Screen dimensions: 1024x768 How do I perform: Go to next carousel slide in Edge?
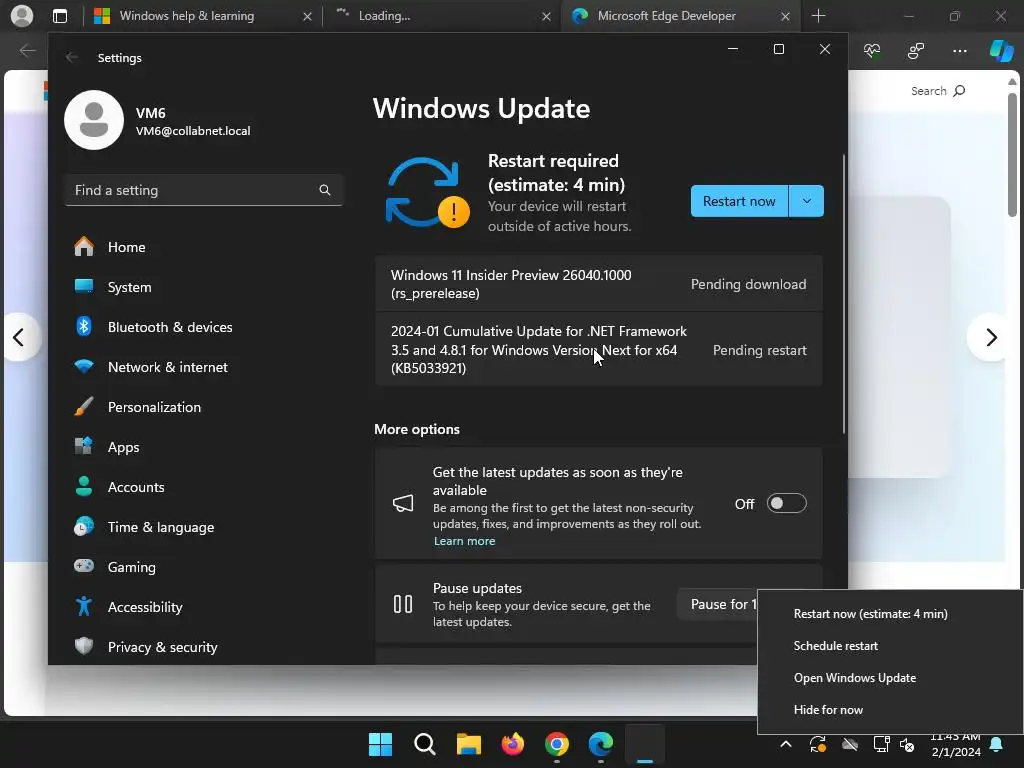(991, 337)
